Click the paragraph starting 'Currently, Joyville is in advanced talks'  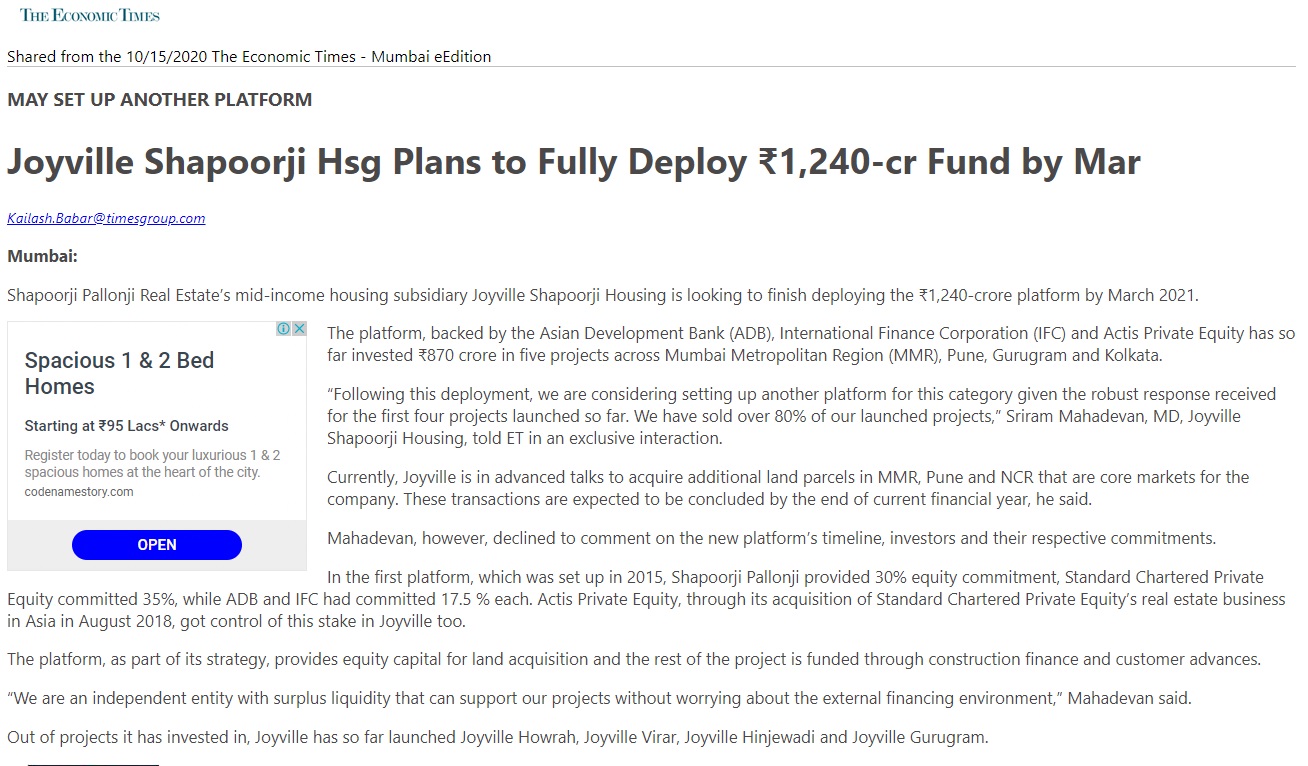pyautogui.click(x=788, y=487)
